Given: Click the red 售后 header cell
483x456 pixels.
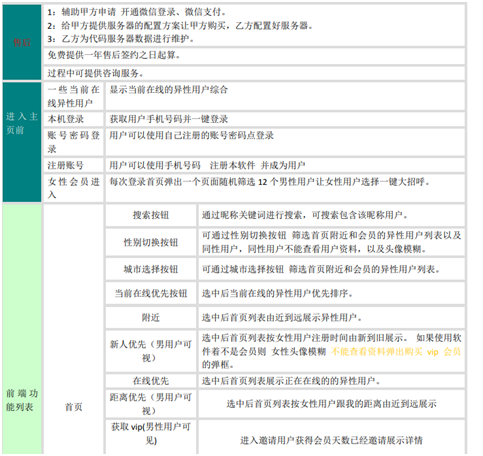Looking at the screenshot, I should click(22, 42).
